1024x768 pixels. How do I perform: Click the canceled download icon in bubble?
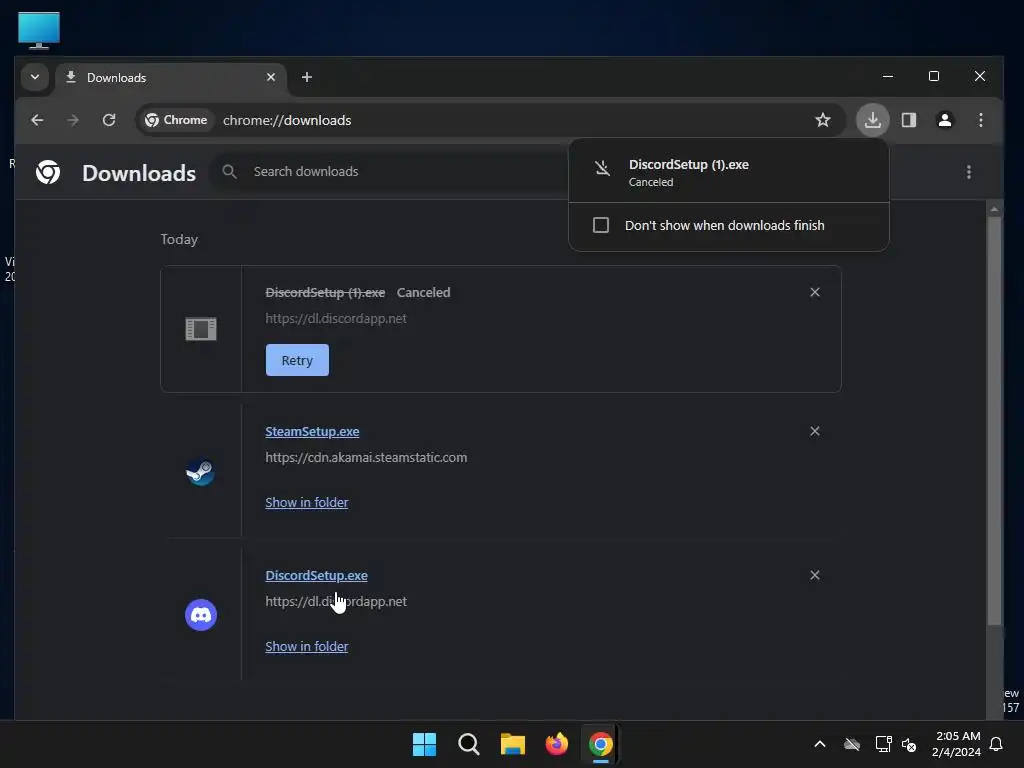click(x=602, y=169)
